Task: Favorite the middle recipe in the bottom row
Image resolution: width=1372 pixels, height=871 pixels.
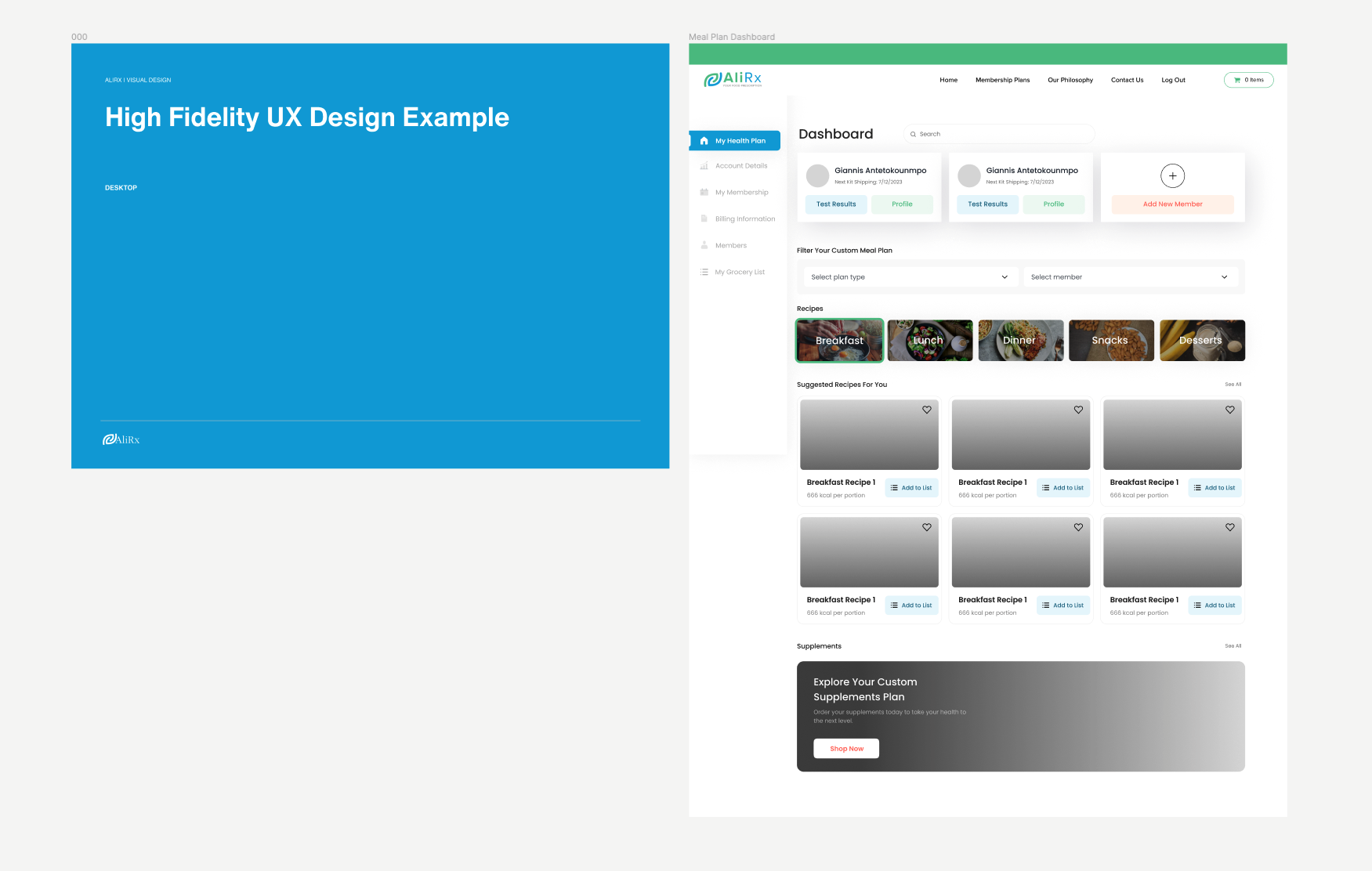Action: [1078, 527]
